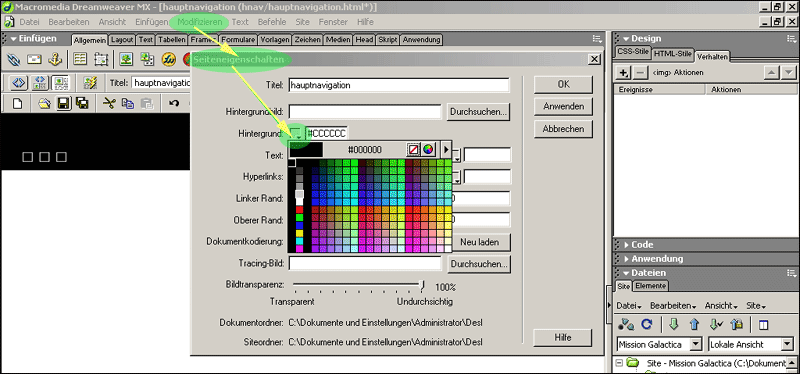Click the green Get files arrow
This screenshot has height=374, width=800.
point(674,324)
